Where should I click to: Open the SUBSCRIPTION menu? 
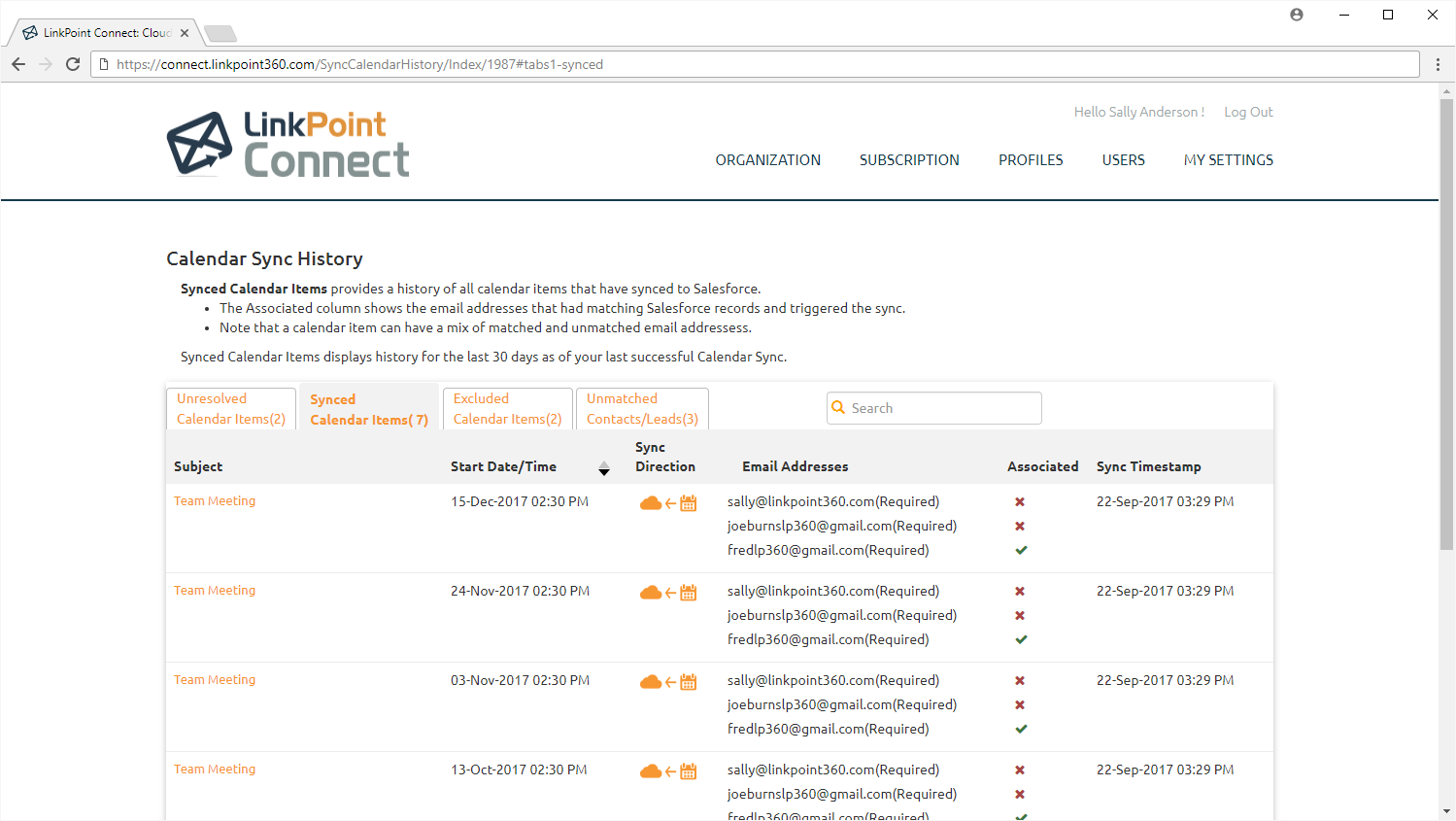click(x=909, y=160)
